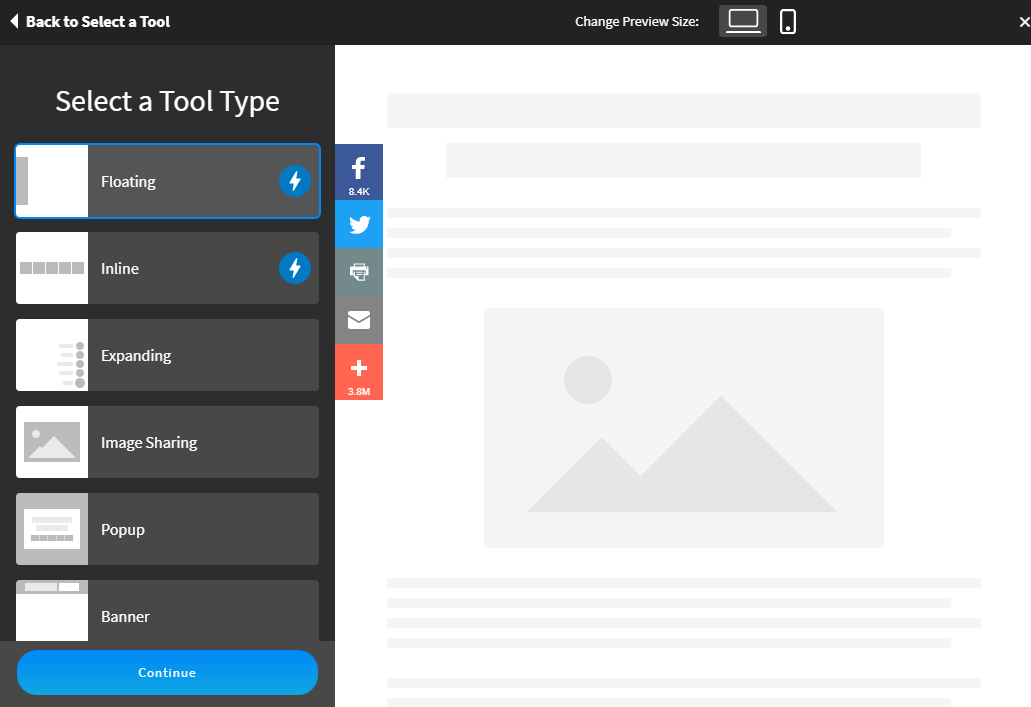Screen dimensions: 1031x707
Task: Select the Inline tool type
Action: 168,268
